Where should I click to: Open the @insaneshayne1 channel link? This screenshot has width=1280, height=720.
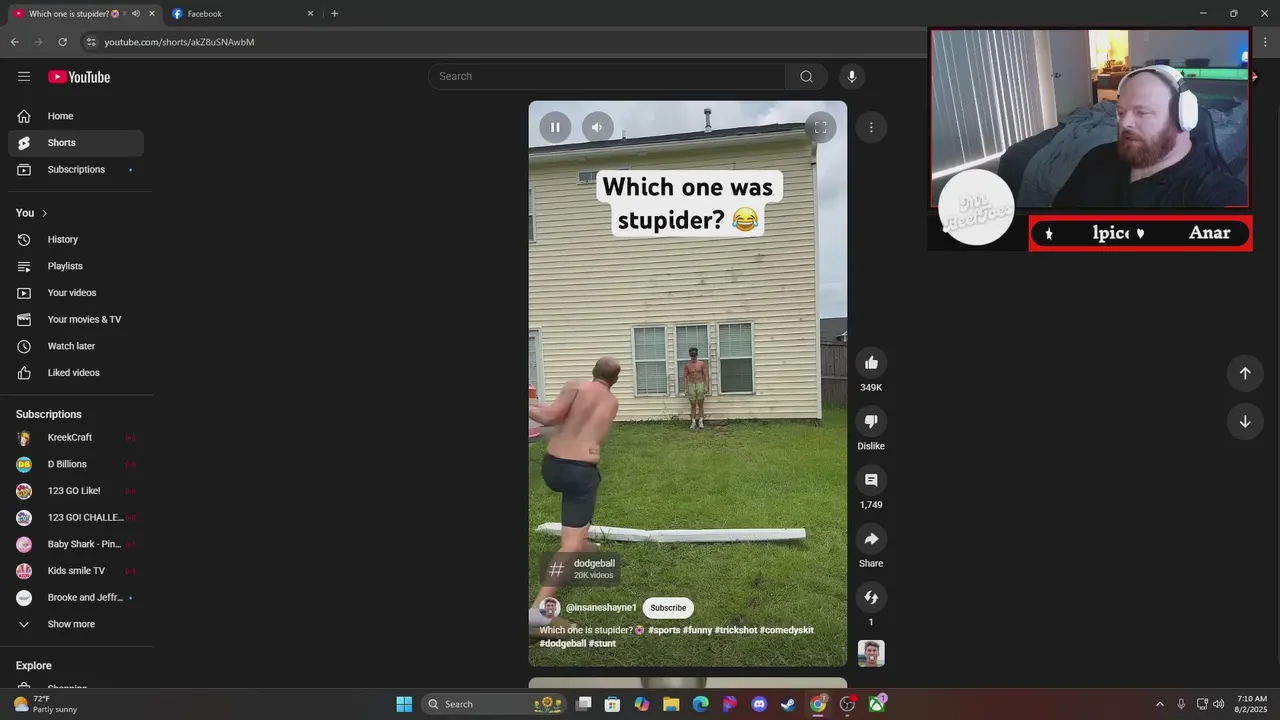601,608
